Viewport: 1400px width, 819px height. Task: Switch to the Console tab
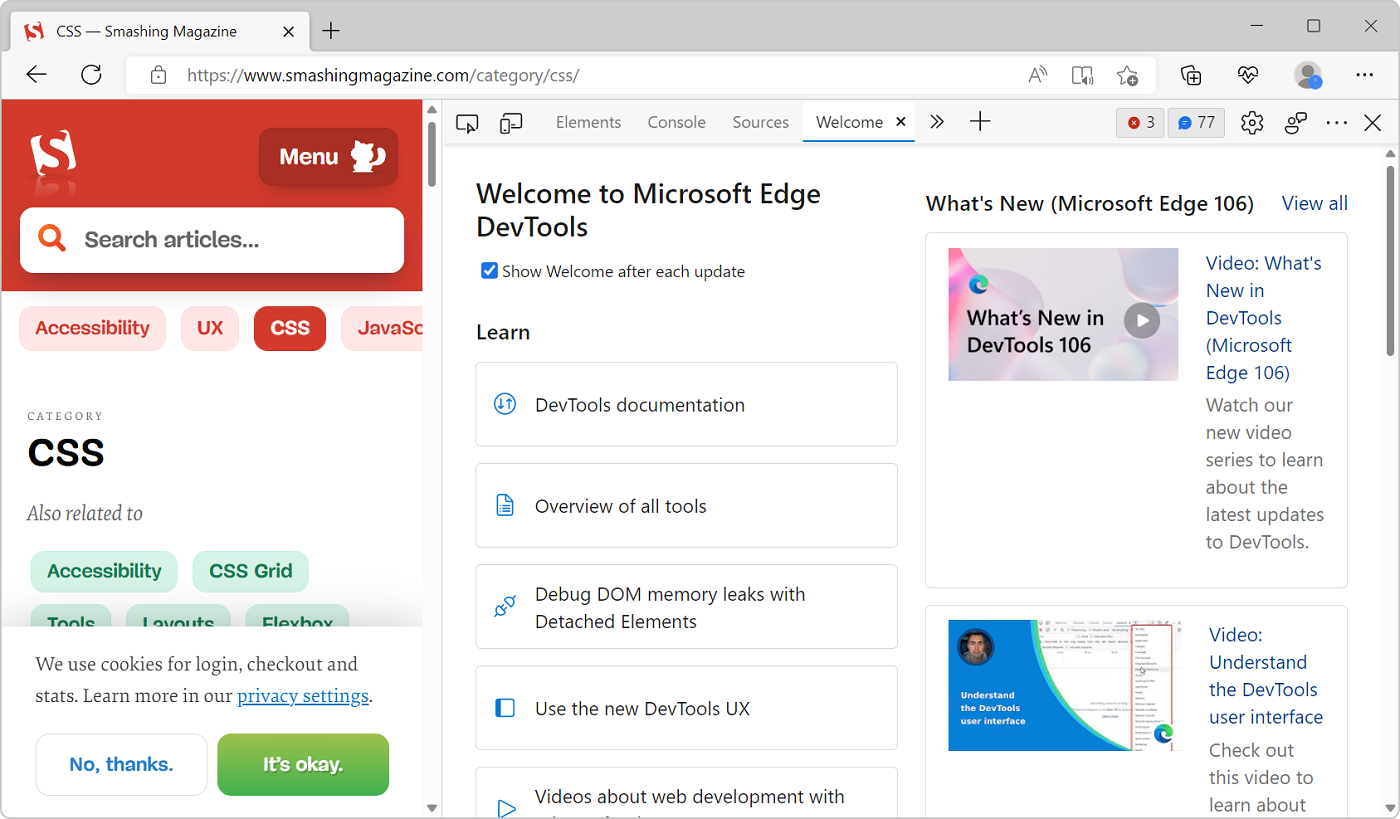pyautogui.click(x=676, y=122)
